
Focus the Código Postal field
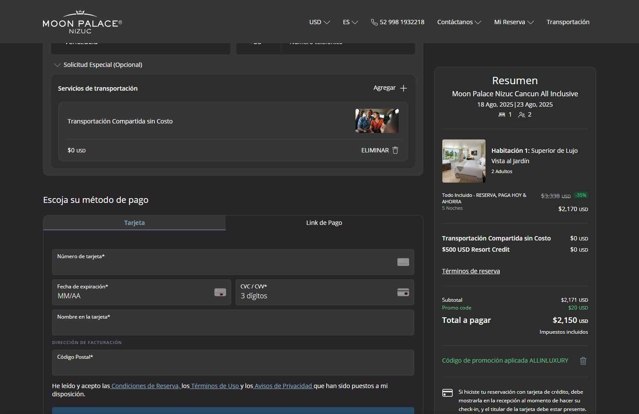pyautogui.click(x=233, y=362)
